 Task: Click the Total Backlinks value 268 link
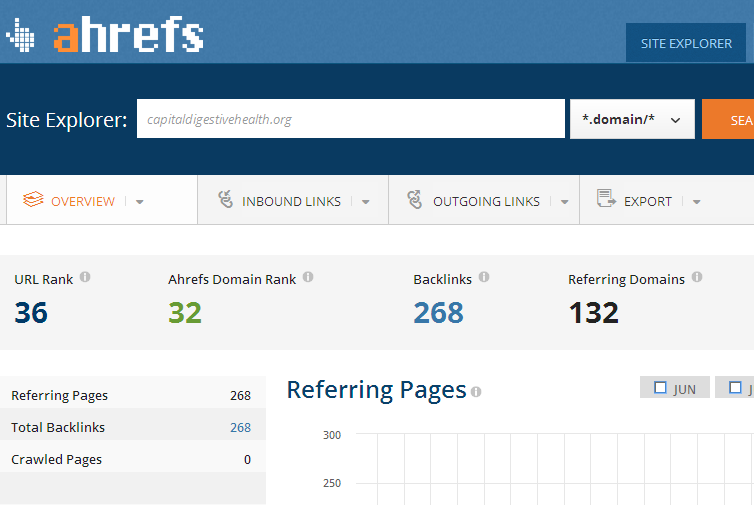pyautogui.click(x=240, y=427)
